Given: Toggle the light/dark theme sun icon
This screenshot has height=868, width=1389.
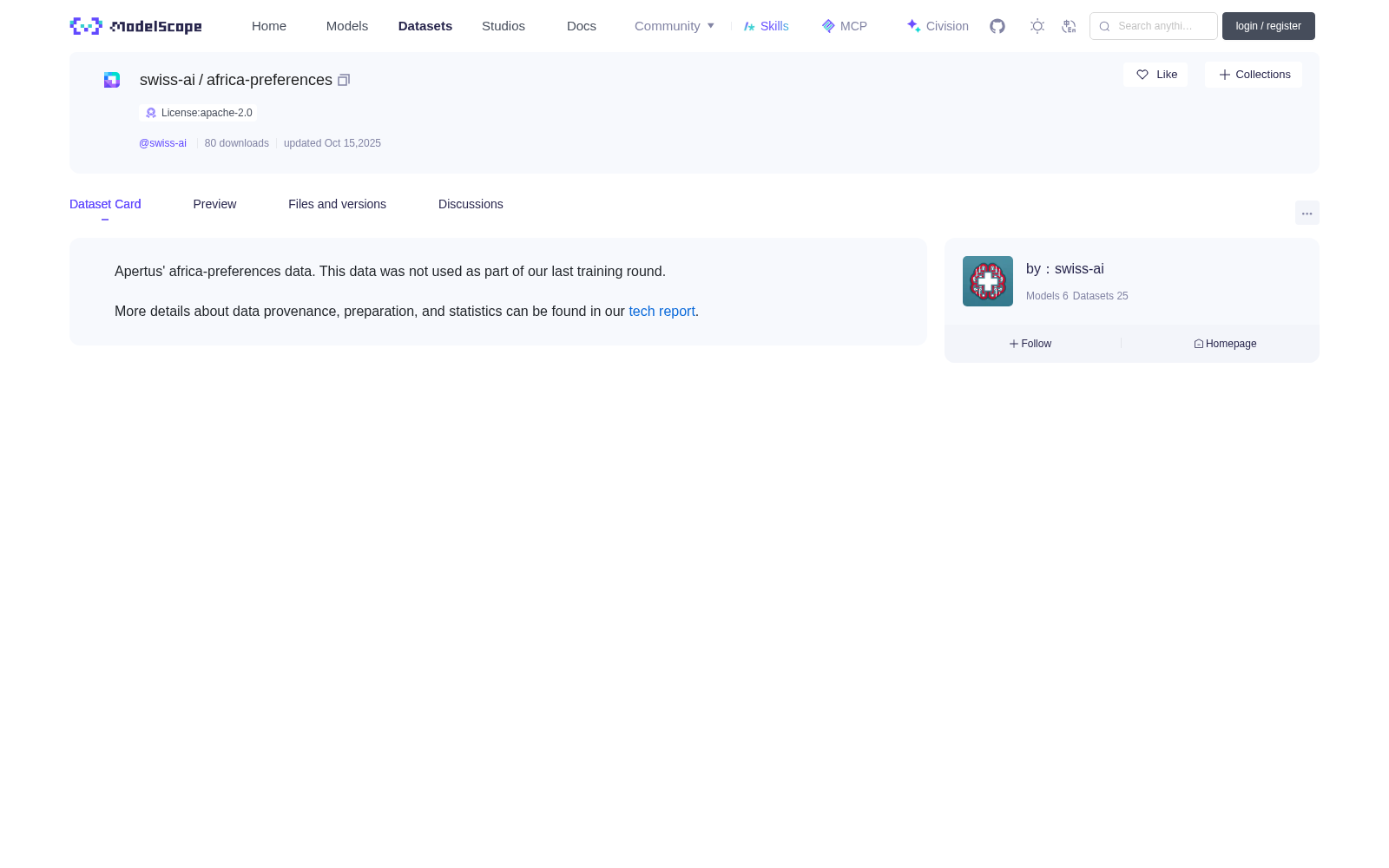Looking at the screenshot, I should tap(1037, 26).
